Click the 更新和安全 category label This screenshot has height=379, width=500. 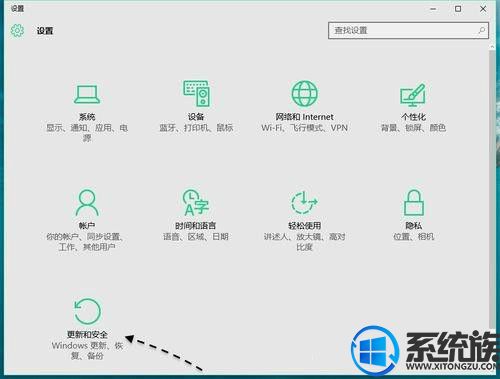click(87, 334)
